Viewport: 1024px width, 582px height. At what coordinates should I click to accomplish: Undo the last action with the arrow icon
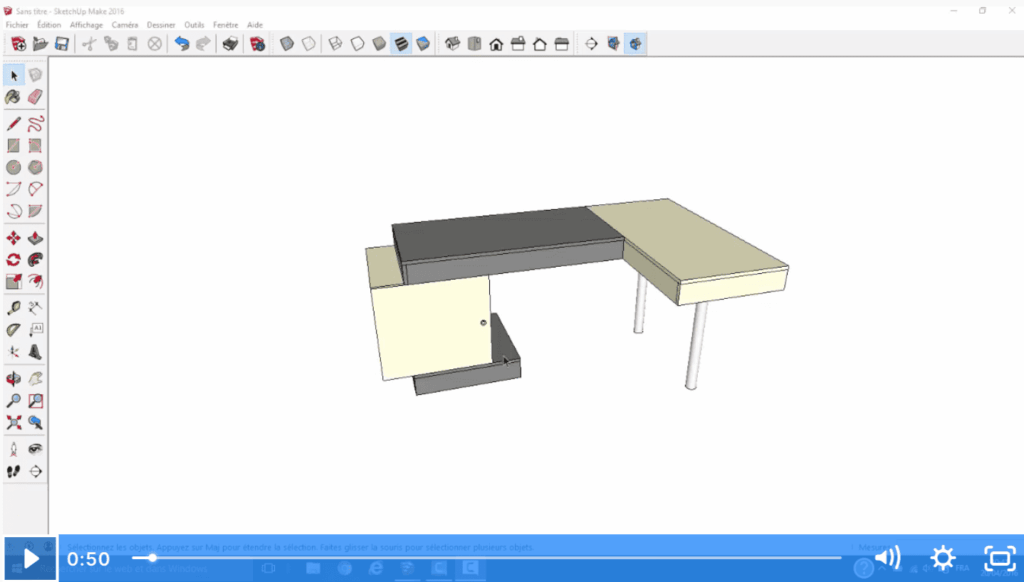[x=182, y=44]
